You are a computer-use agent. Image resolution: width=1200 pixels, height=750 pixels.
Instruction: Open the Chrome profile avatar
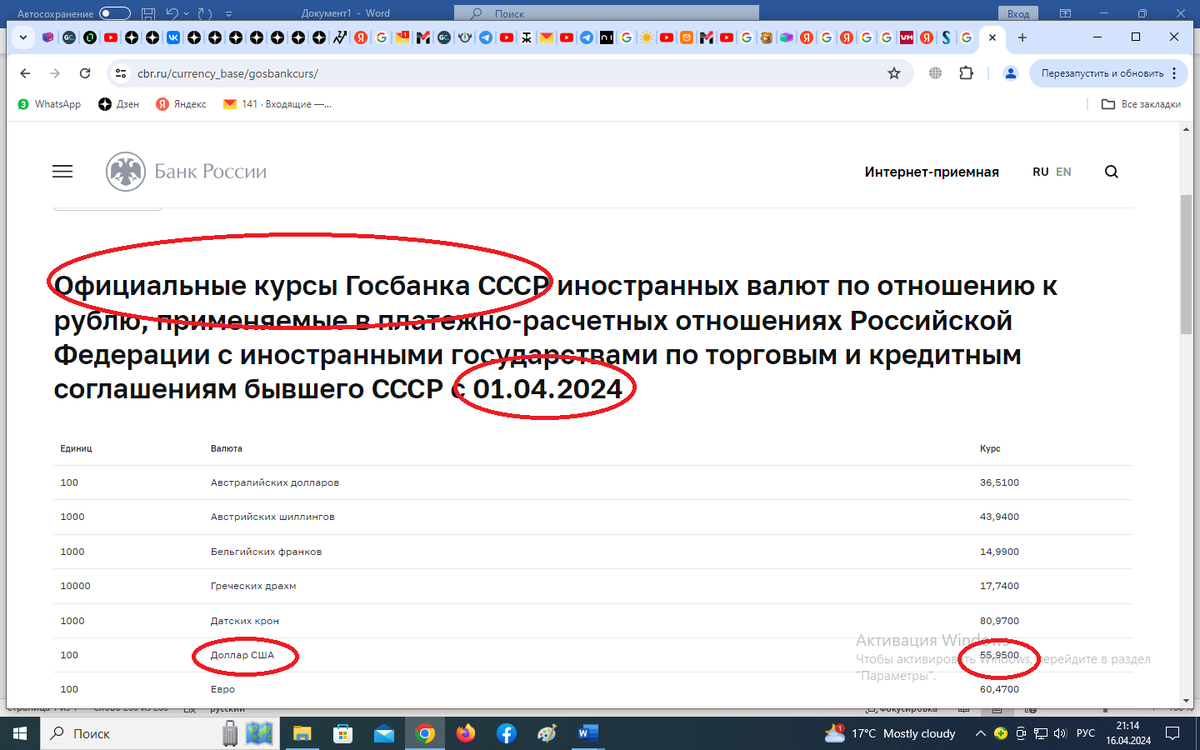coord(1010,73)
